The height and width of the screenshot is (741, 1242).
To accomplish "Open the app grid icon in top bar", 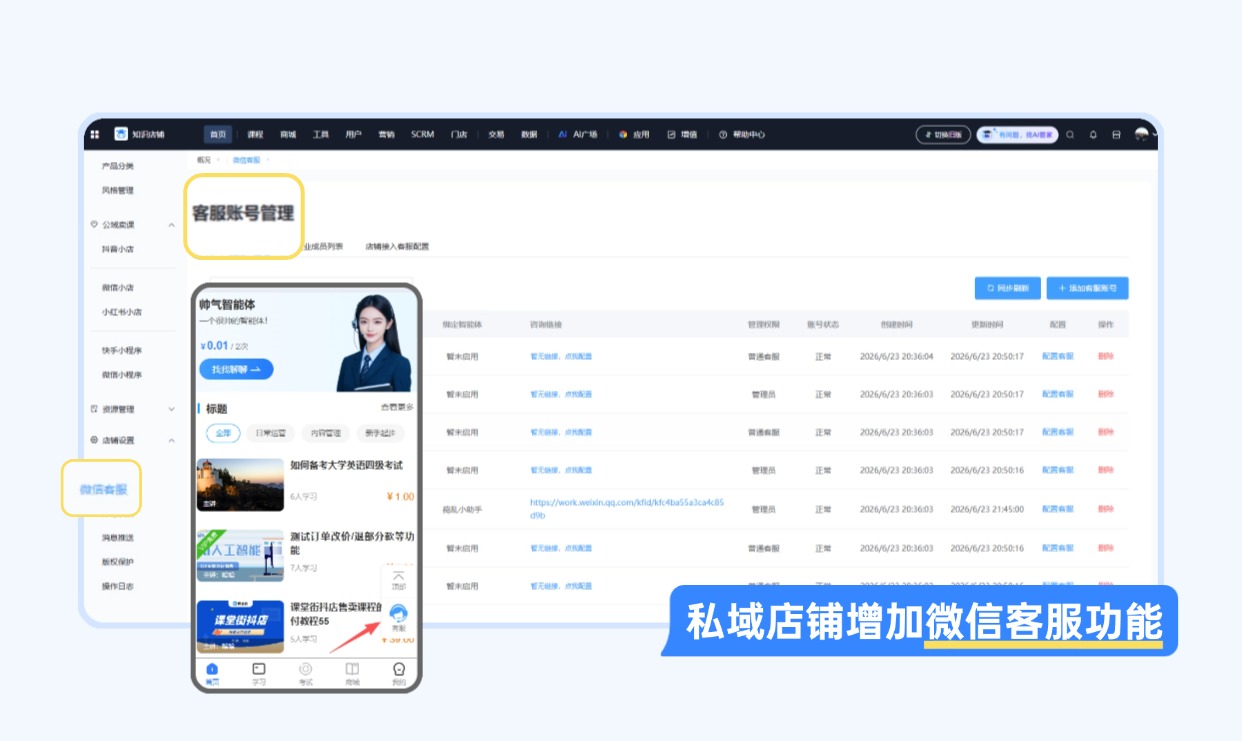I will pos(95,134).
